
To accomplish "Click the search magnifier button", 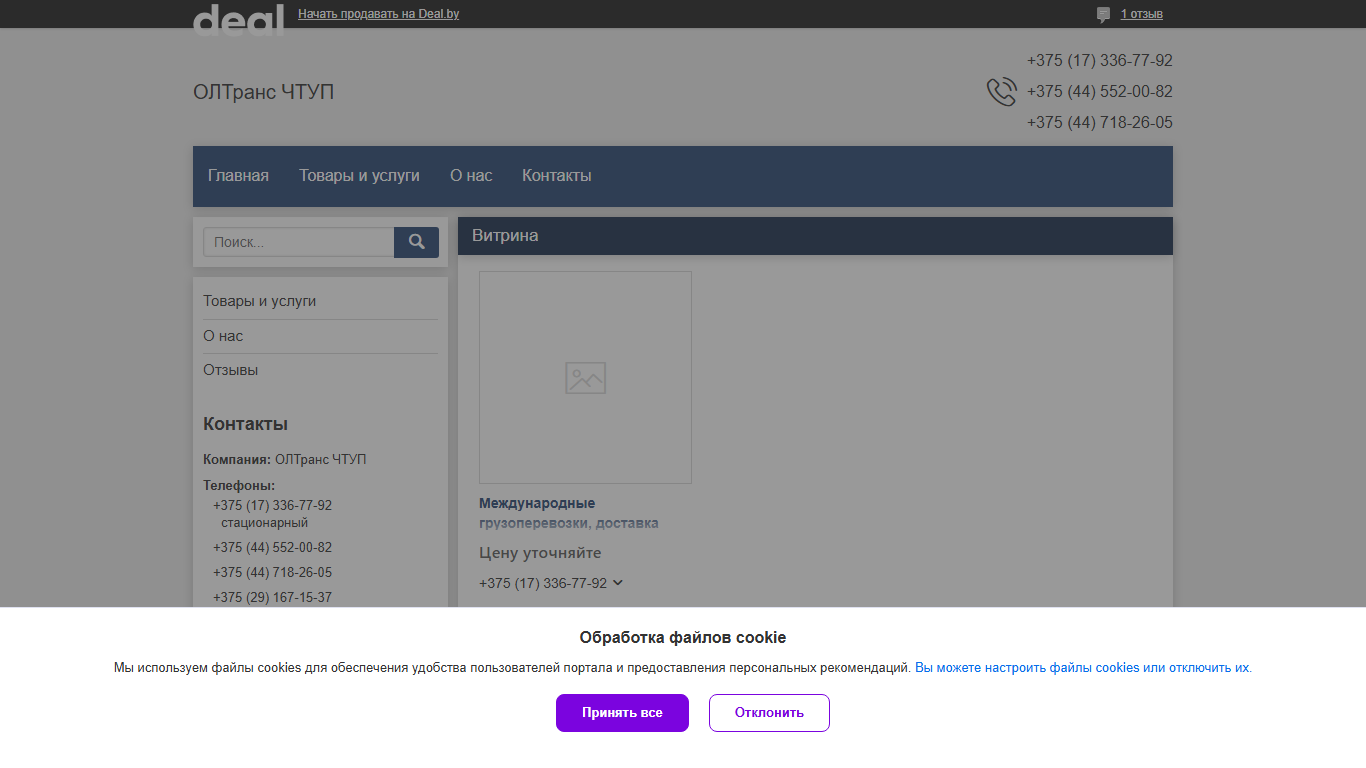I will pos(417,242).
